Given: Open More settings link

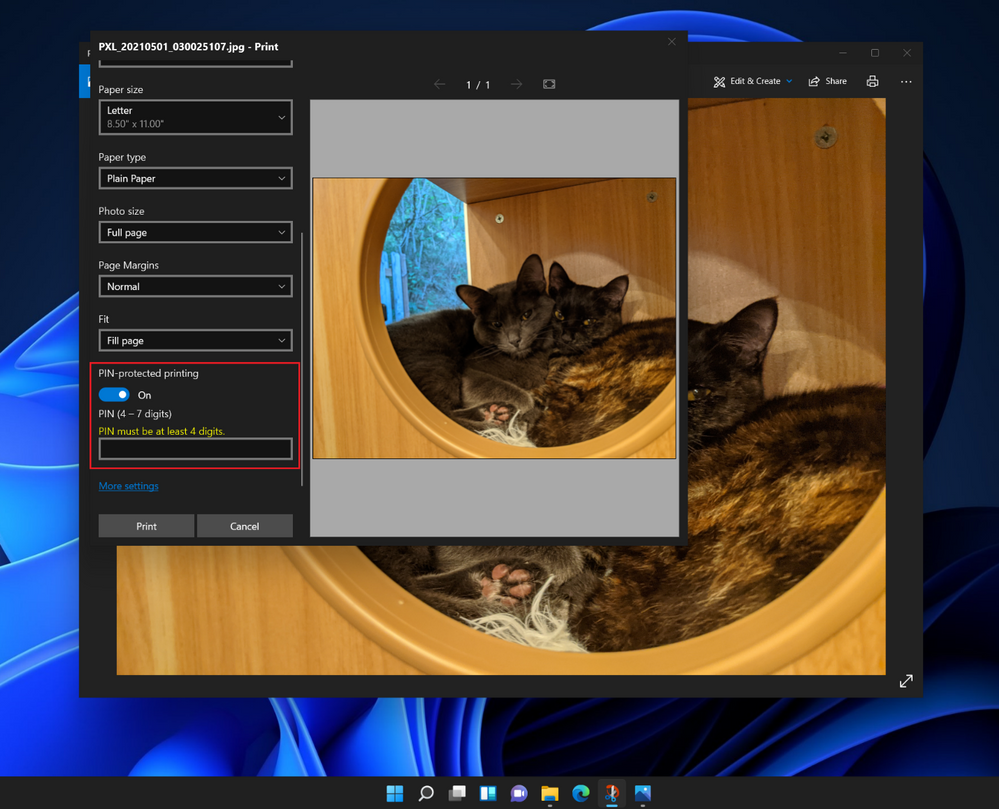Looking at the screenshot, I should tap(128, 486).
